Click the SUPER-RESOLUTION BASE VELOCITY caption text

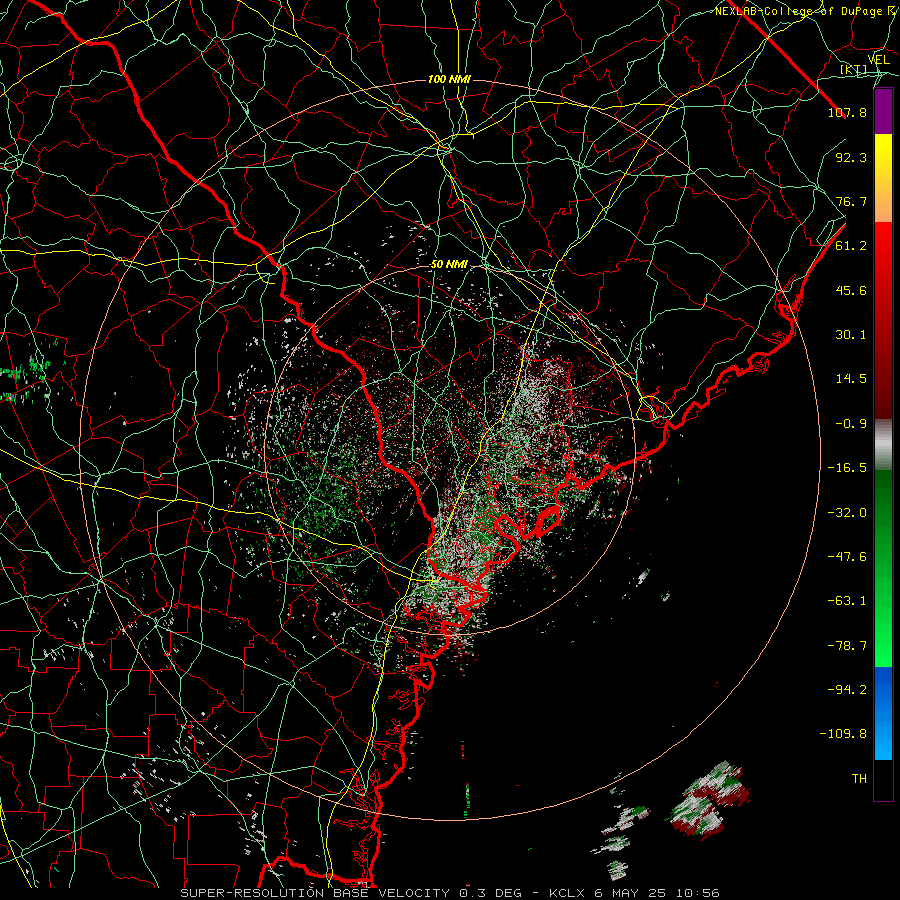click(x=315, y=893)
